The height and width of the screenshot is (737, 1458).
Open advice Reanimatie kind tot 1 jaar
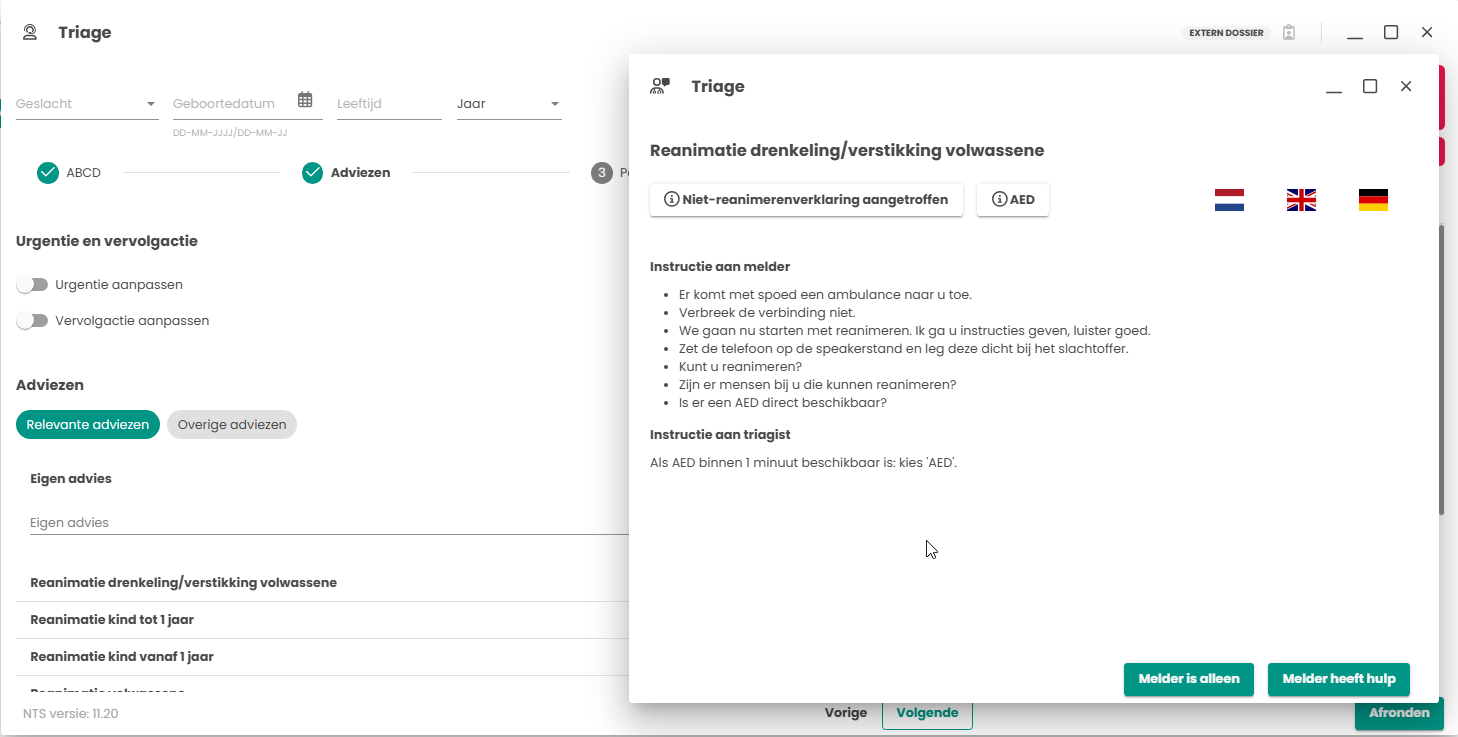point(322,620)
